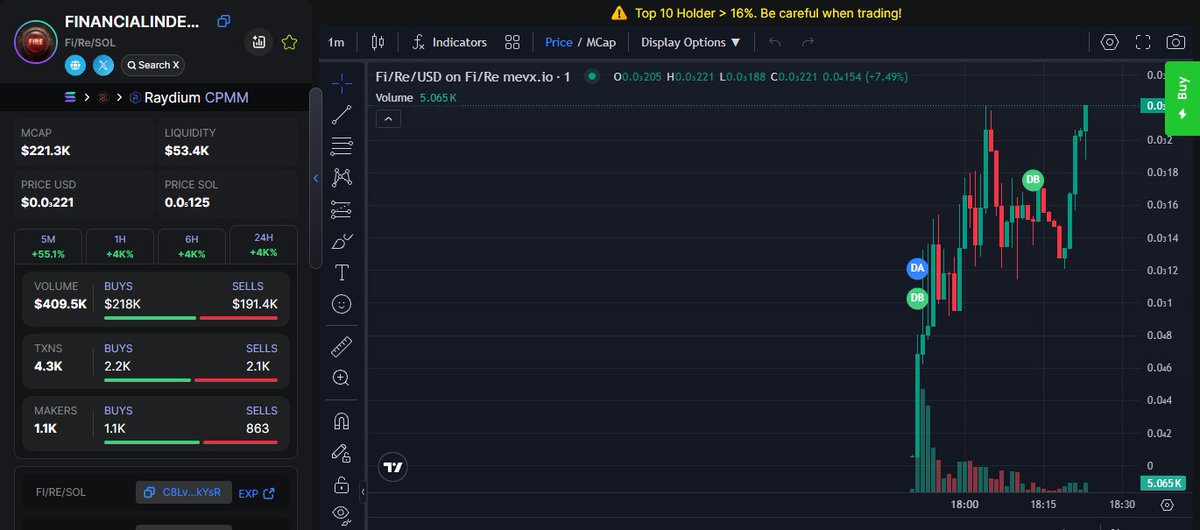Collapse the chart legend arrow
This screenshot has height=530, width=1200.
pyautogui.click(x=389, y=119)
